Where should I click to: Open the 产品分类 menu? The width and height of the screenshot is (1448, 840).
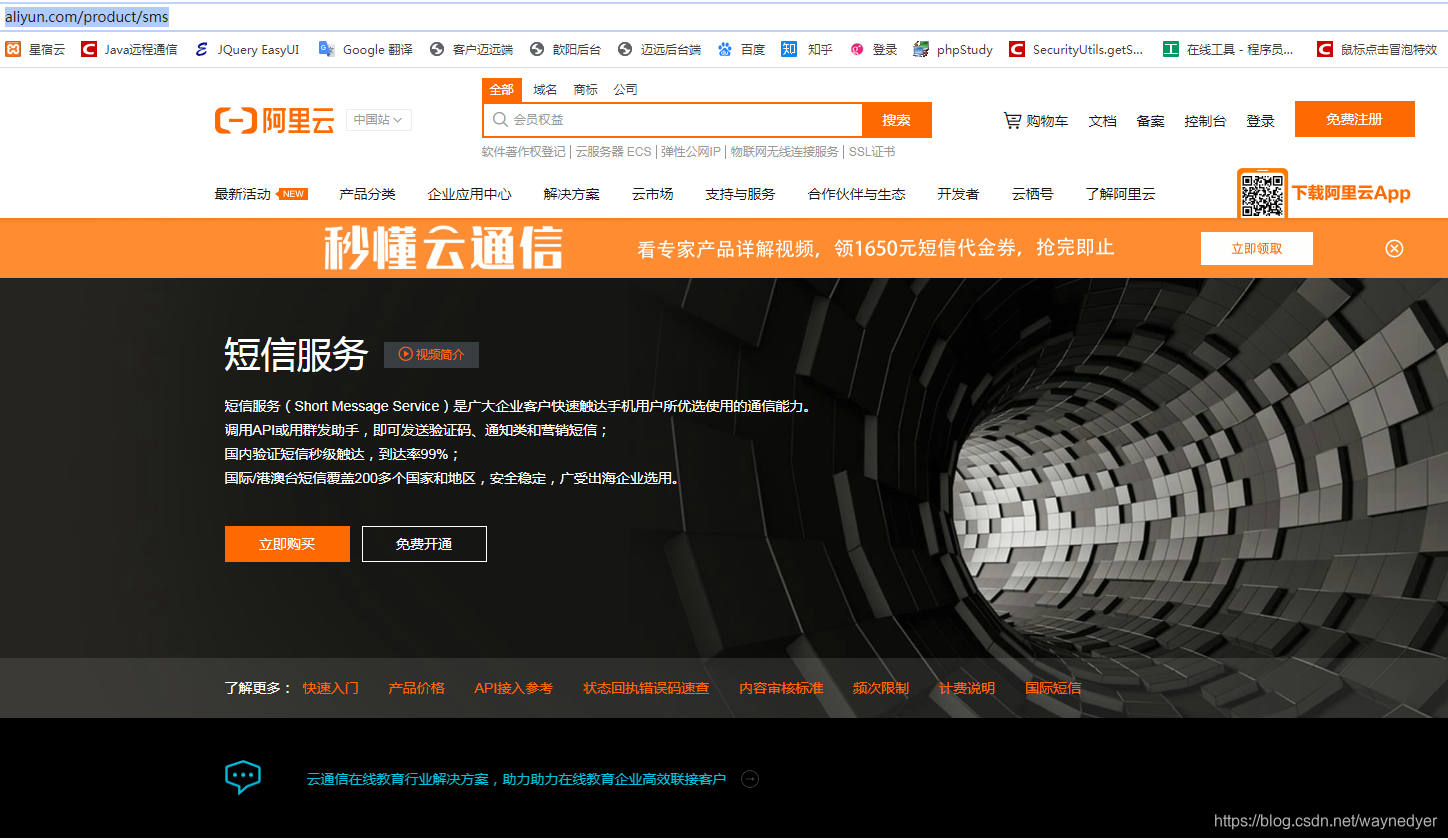(x=367, y=194)
